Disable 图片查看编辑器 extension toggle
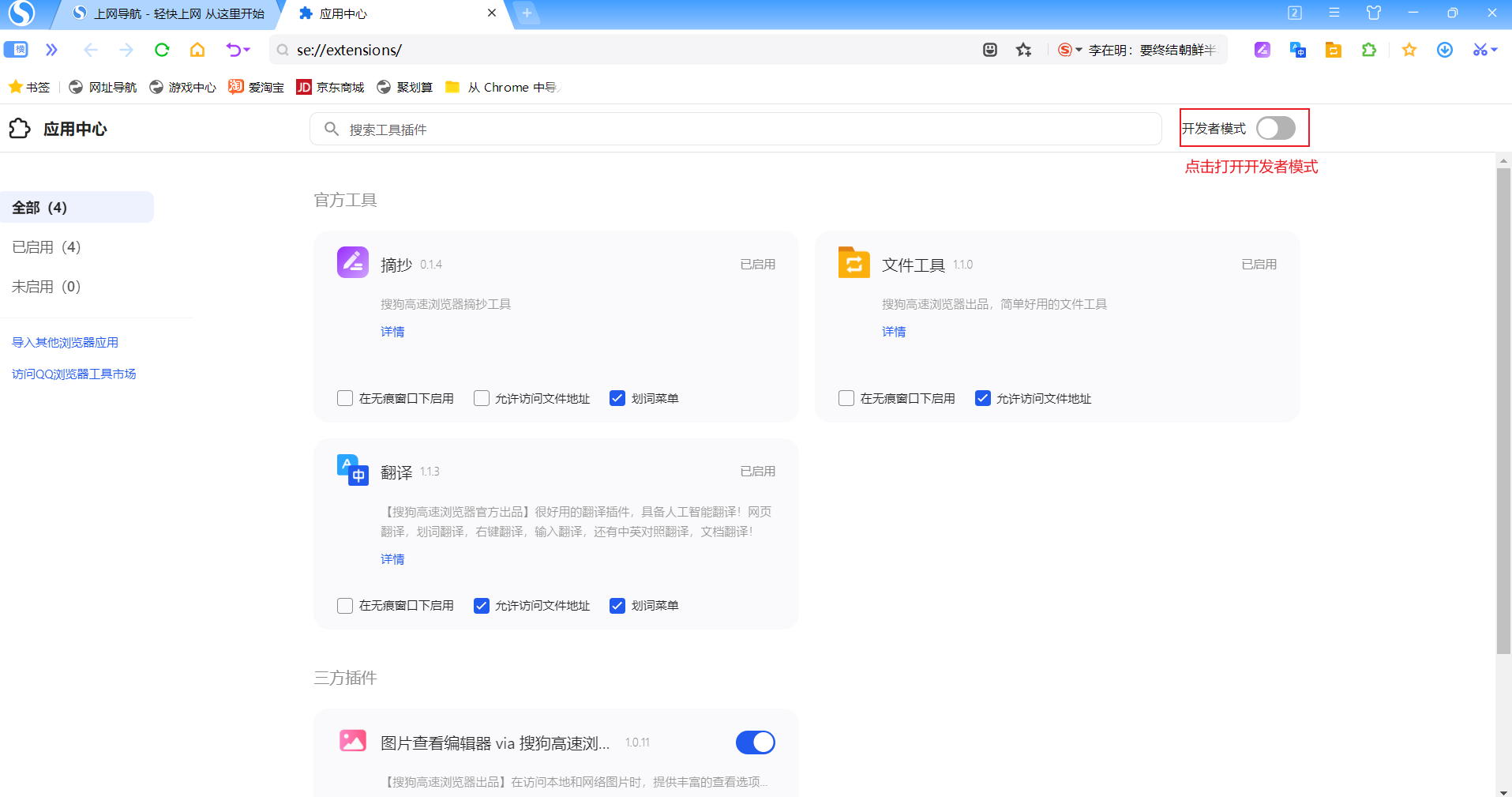 click(x=755, y=742)
